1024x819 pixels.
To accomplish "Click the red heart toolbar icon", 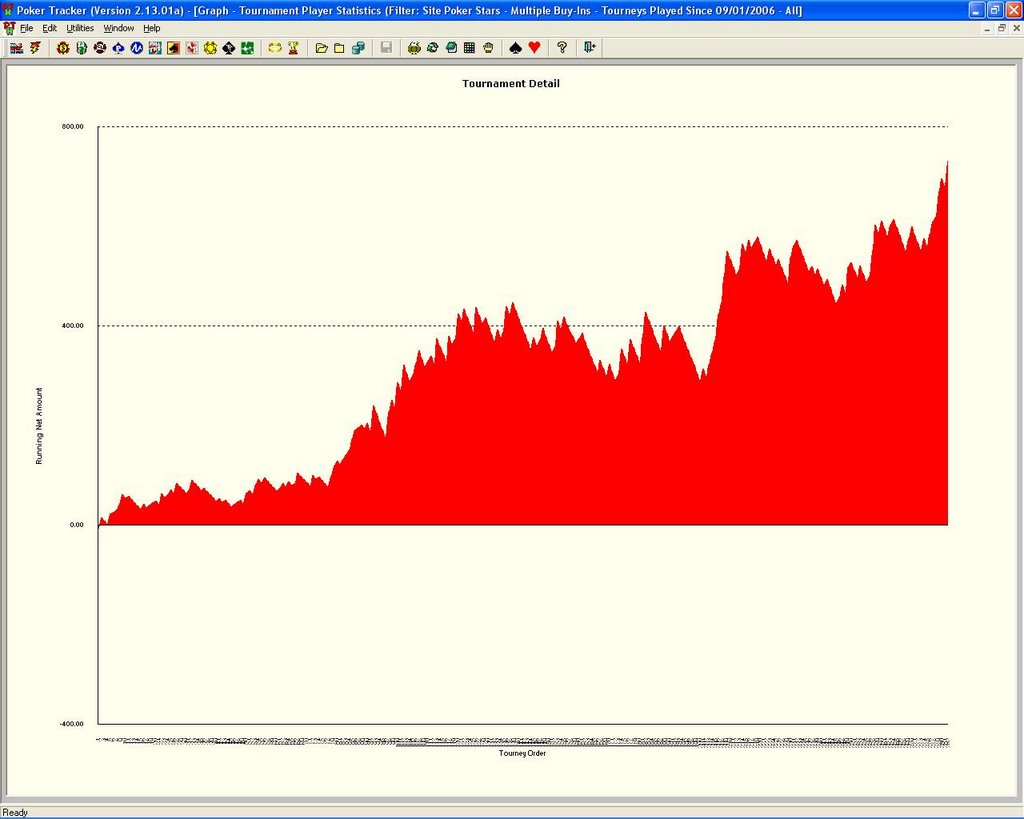I will coord(534,48).
